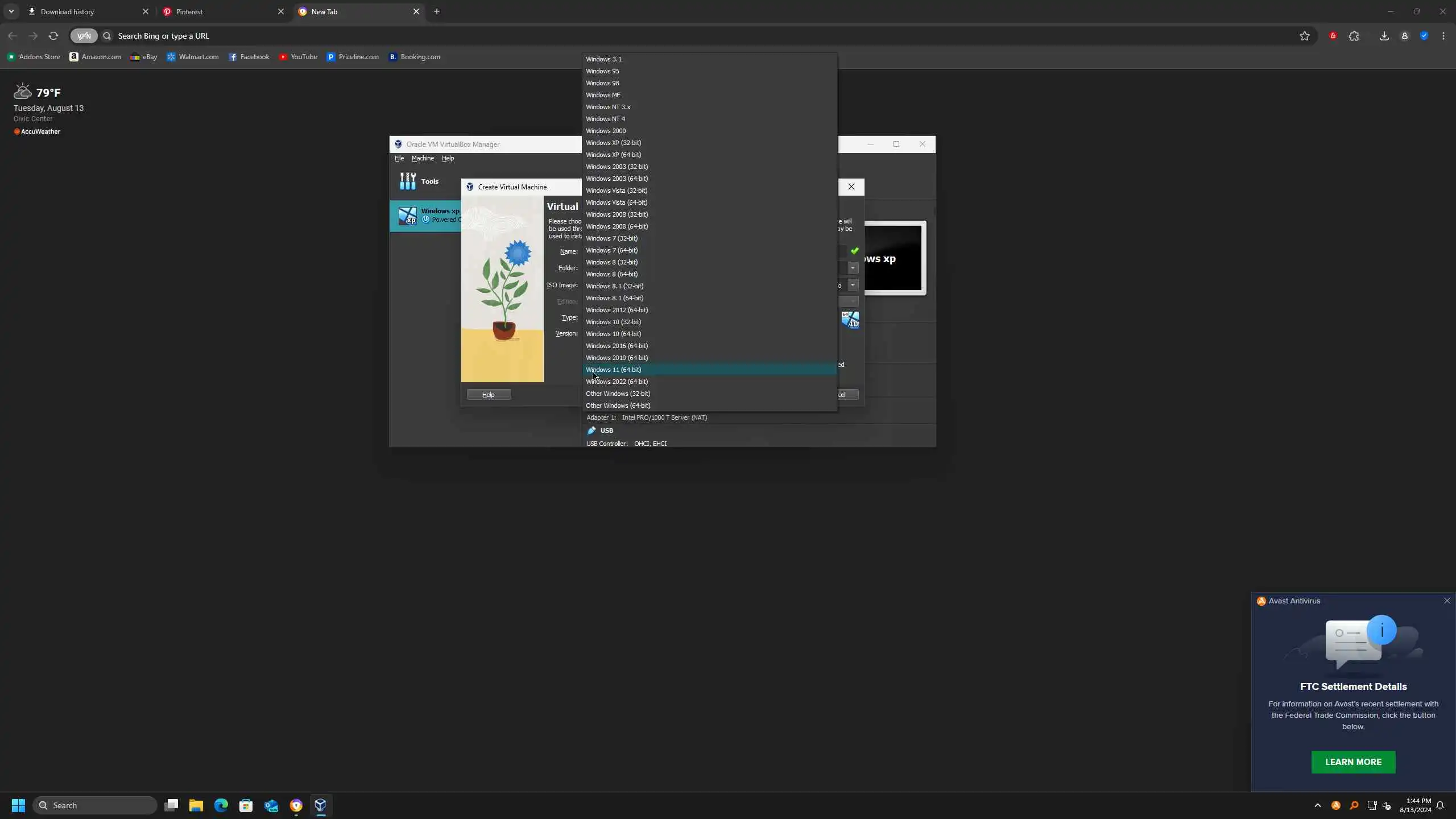Click VirtualBox icon in the taskbar

point(321,805)
